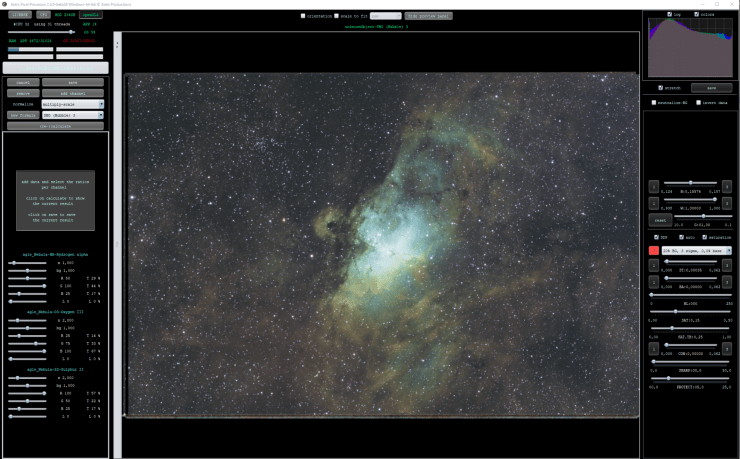Open the 20% BG, 3 sigma preset dropdown

point(697,250)
